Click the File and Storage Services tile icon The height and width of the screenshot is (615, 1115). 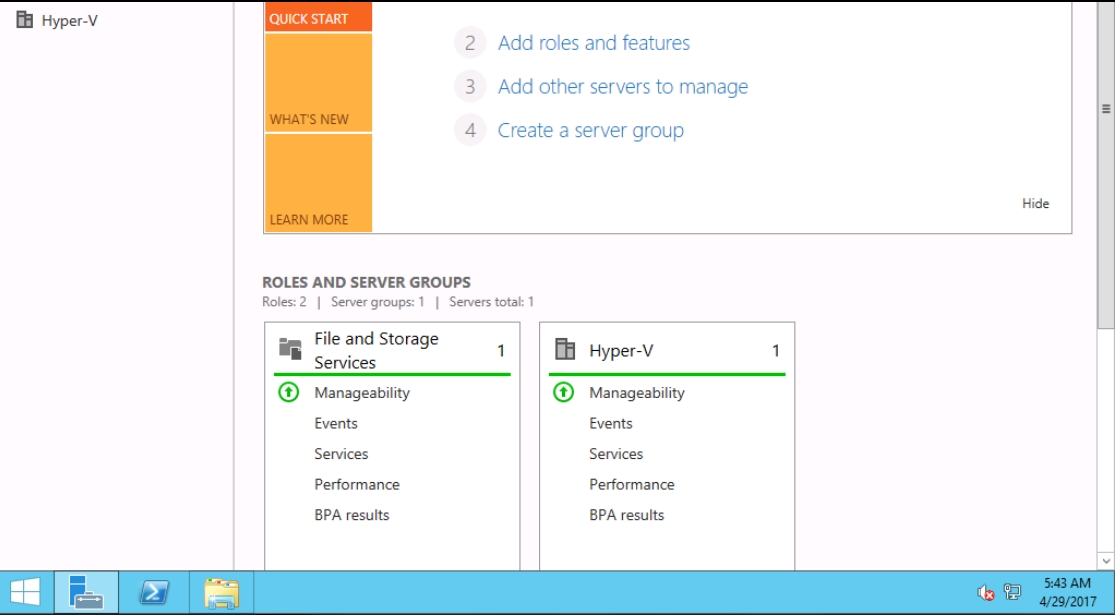[x=290, y=349]
